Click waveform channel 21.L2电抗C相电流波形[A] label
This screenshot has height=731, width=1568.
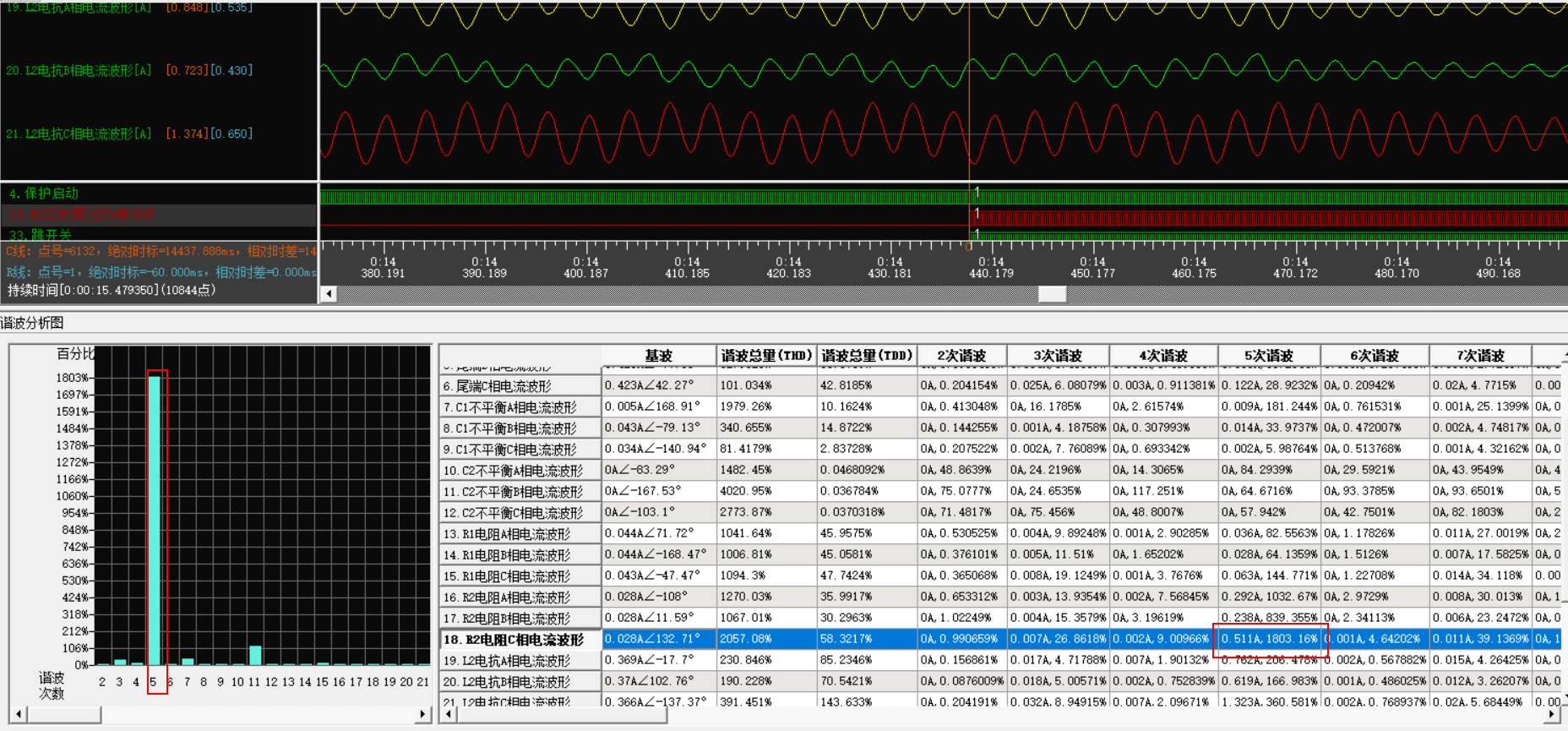(79, 134)
